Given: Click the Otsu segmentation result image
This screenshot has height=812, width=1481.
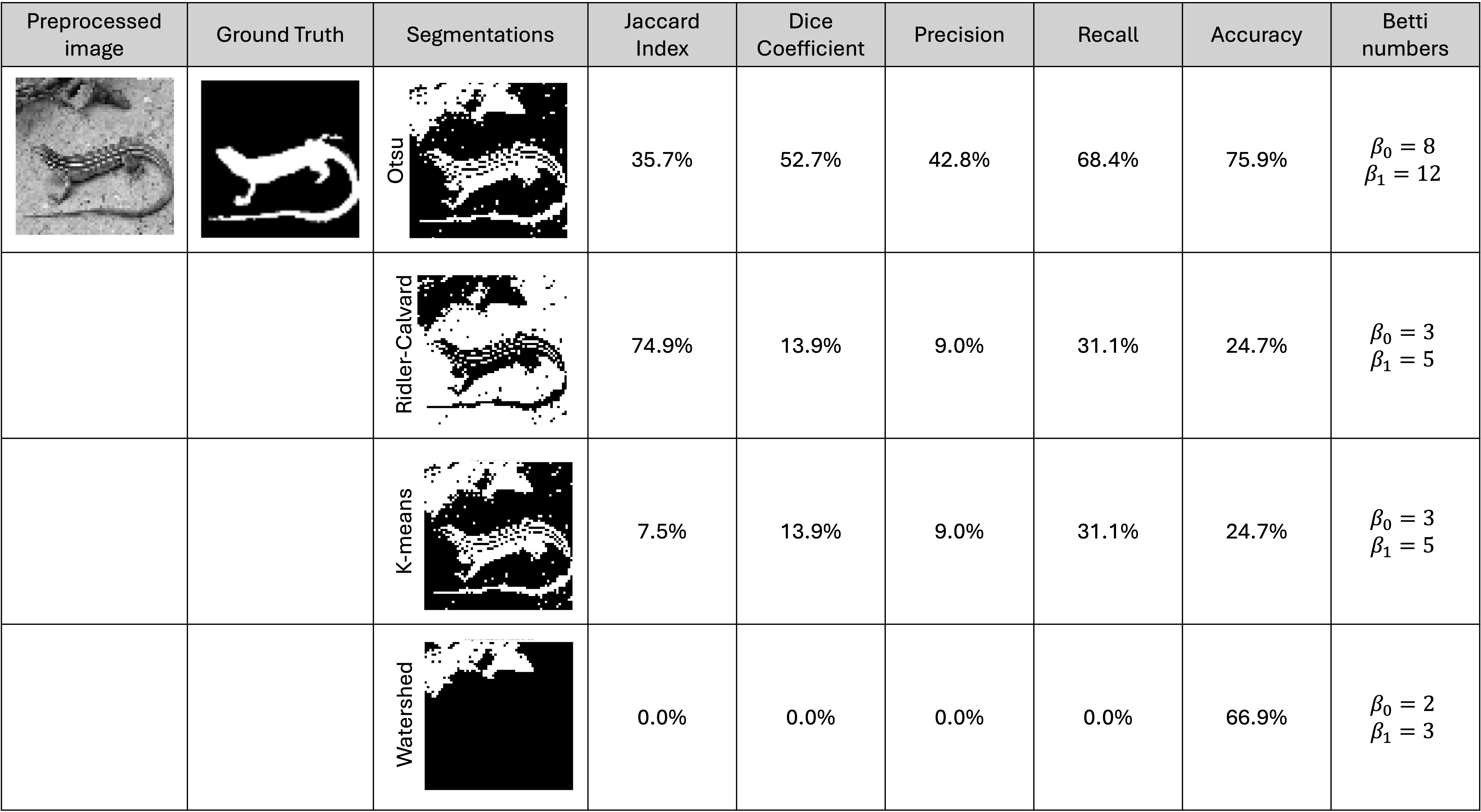Looking at the screenshot, I should (489, 160).
